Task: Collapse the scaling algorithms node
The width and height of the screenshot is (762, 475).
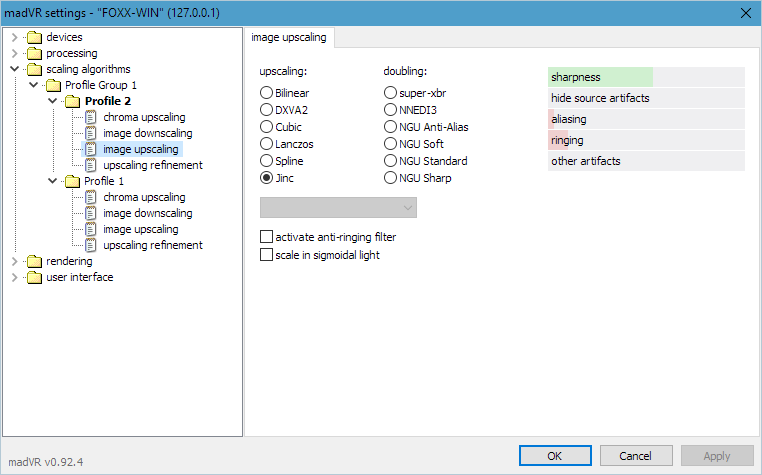Action: (x=15, y=70)
